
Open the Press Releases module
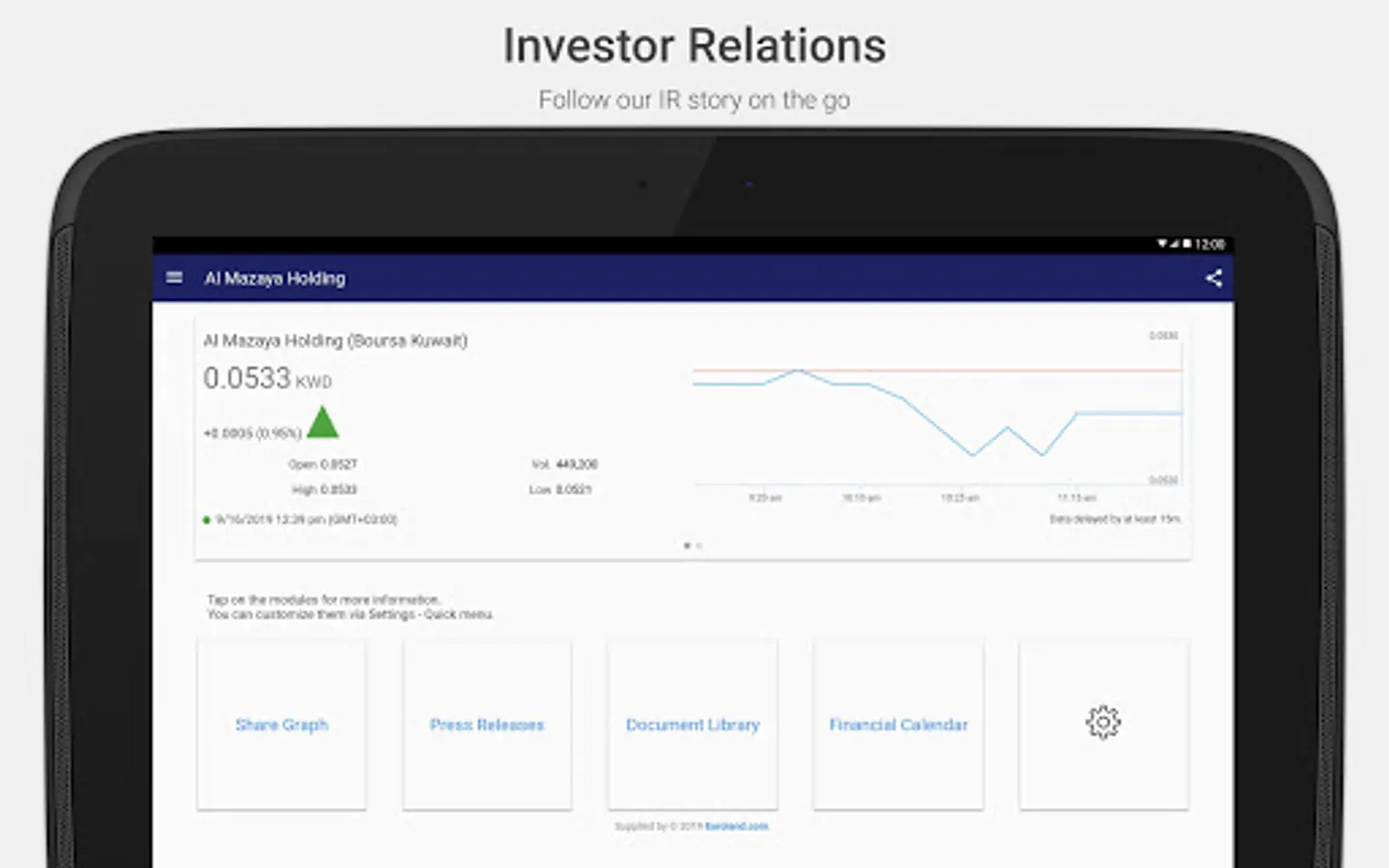pos(487,723)
